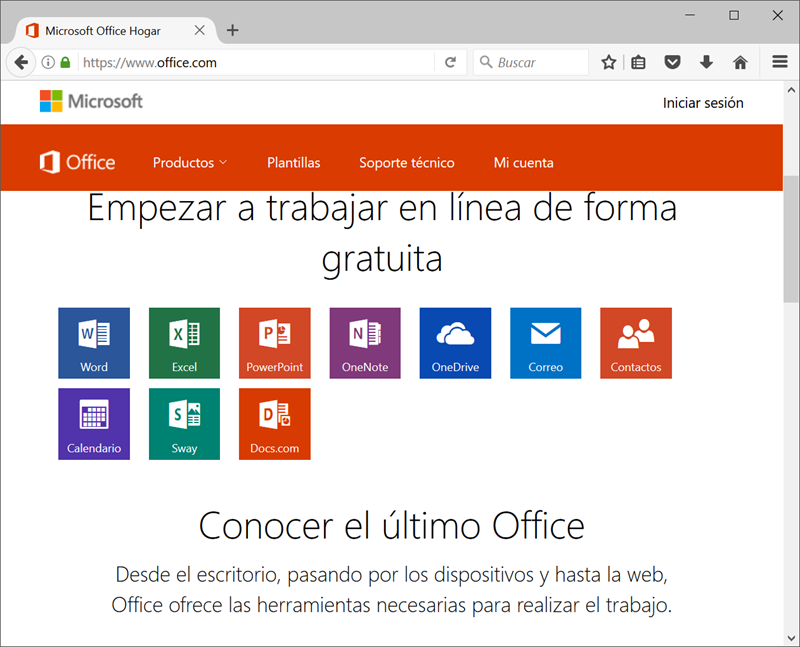The width and height of the screenshot is (800, 647).
Task: Close the Microsoft Office Hogar tab
Action: pos(199,30)
